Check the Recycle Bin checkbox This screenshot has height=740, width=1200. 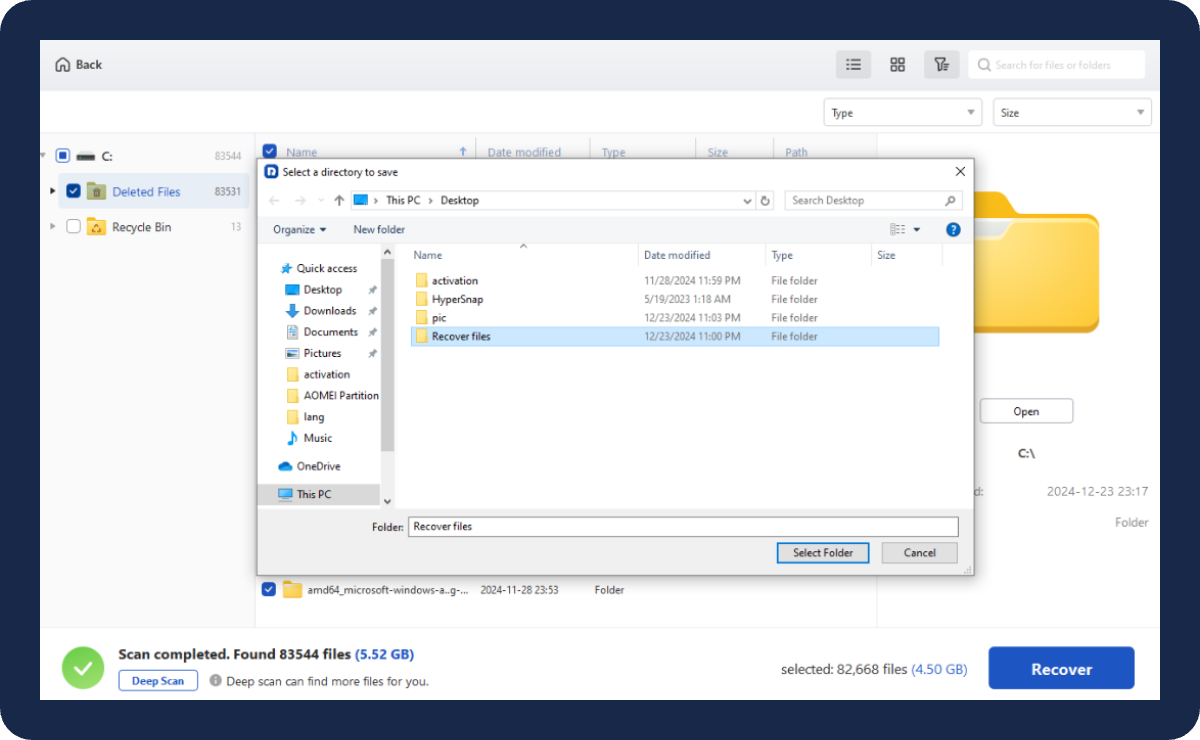click(x=73, y=227)
